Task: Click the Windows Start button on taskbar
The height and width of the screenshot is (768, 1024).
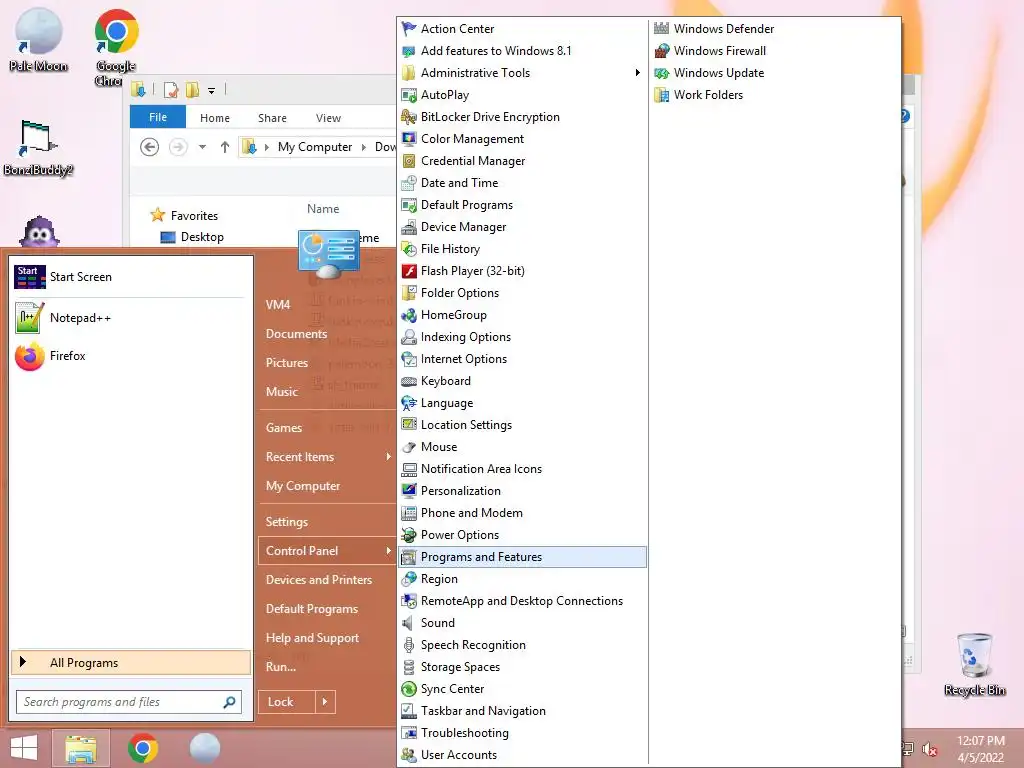Action: [24, 748]
